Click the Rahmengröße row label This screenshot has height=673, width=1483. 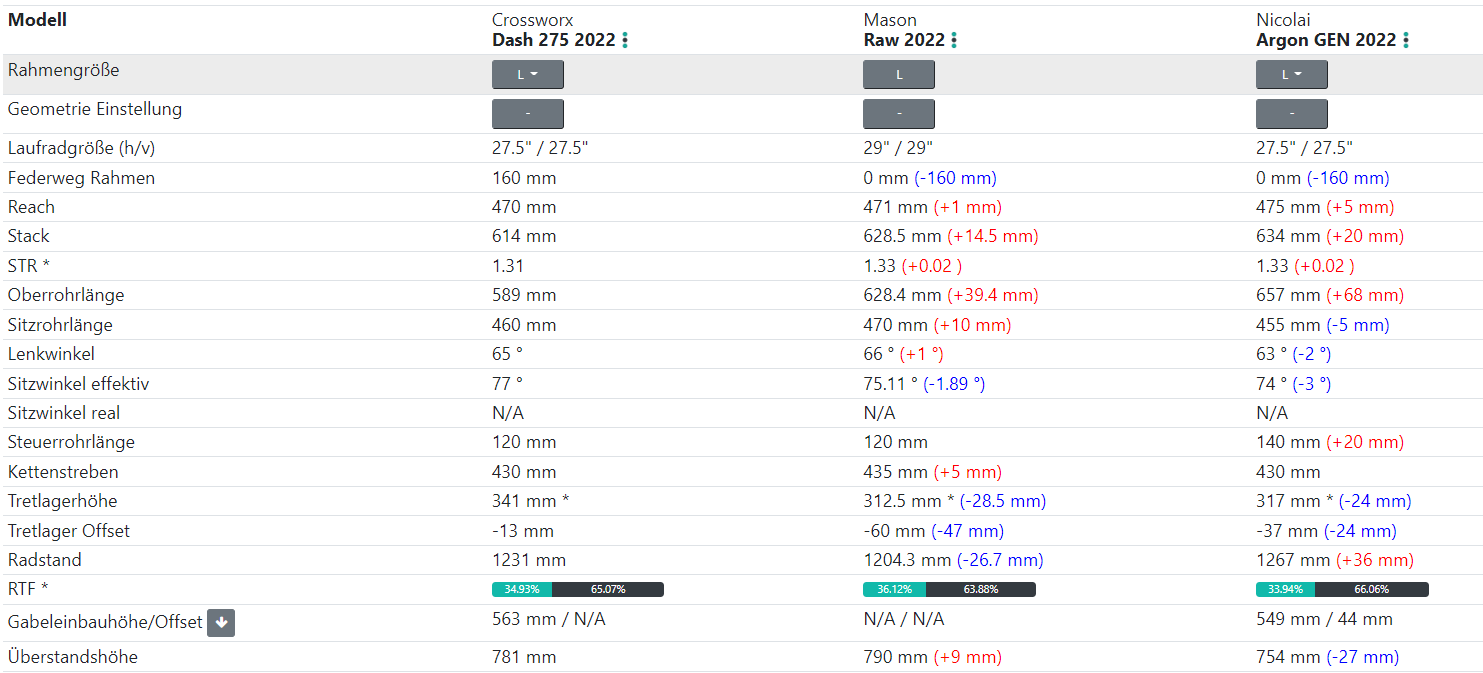tap(63, 71)
